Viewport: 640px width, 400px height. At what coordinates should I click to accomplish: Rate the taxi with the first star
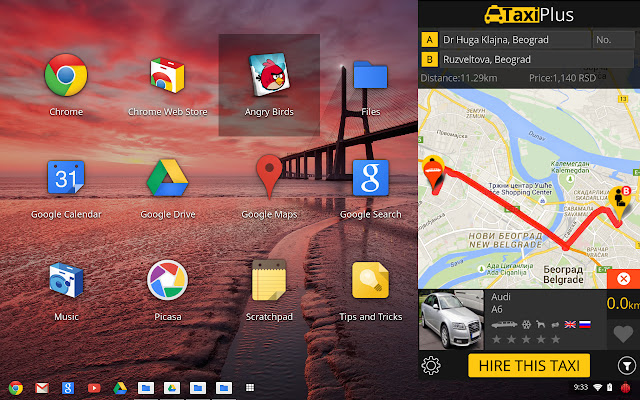[497, 339]
